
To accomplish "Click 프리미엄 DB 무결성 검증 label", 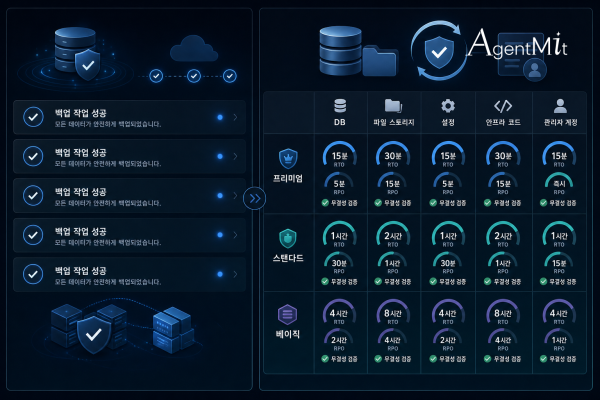I will click(344, 203).
